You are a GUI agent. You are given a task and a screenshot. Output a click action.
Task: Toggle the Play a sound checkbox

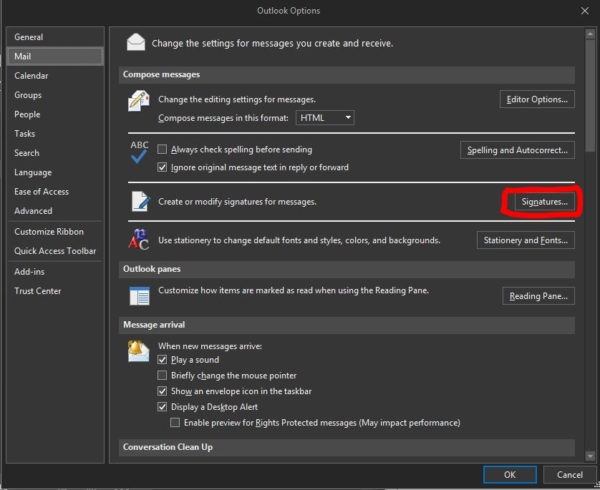(x=162, y=360)
